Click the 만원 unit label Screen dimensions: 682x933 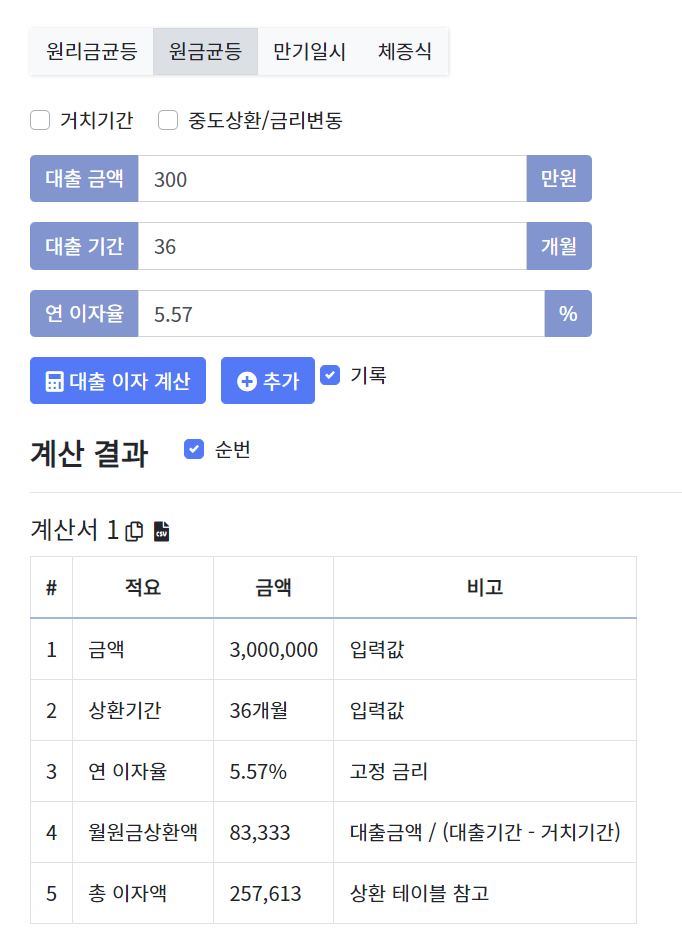[559, 178]
